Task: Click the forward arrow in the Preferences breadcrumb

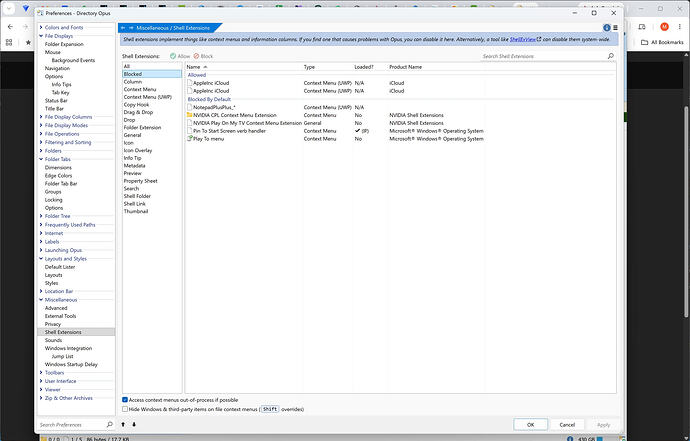Action: [x=131, y=28]
